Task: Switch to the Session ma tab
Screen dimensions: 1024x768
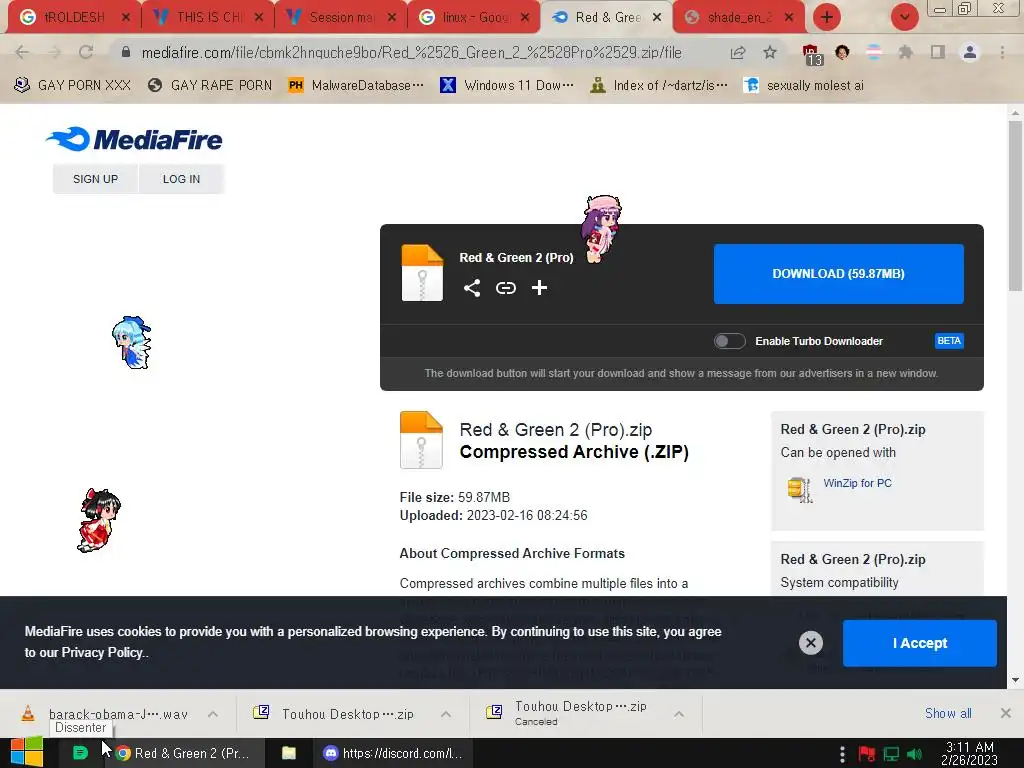Action: (x=340, y=17)
